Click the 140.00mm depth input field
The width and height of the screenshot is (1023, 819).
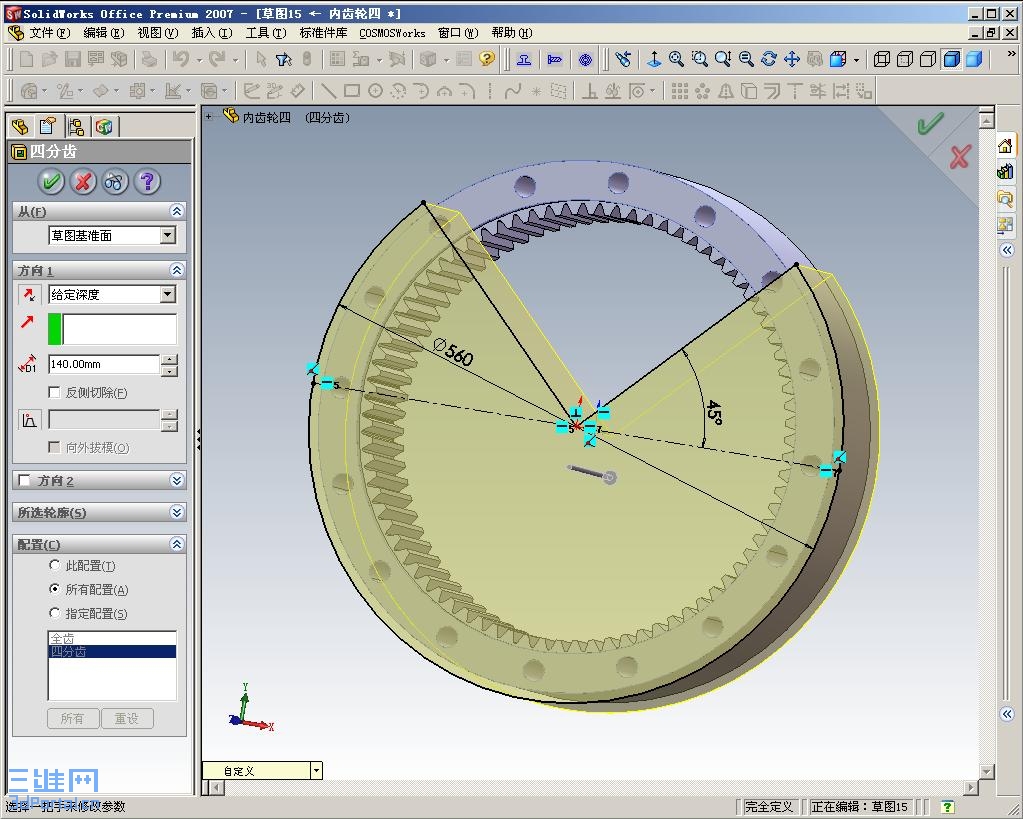tap(104, 364)
